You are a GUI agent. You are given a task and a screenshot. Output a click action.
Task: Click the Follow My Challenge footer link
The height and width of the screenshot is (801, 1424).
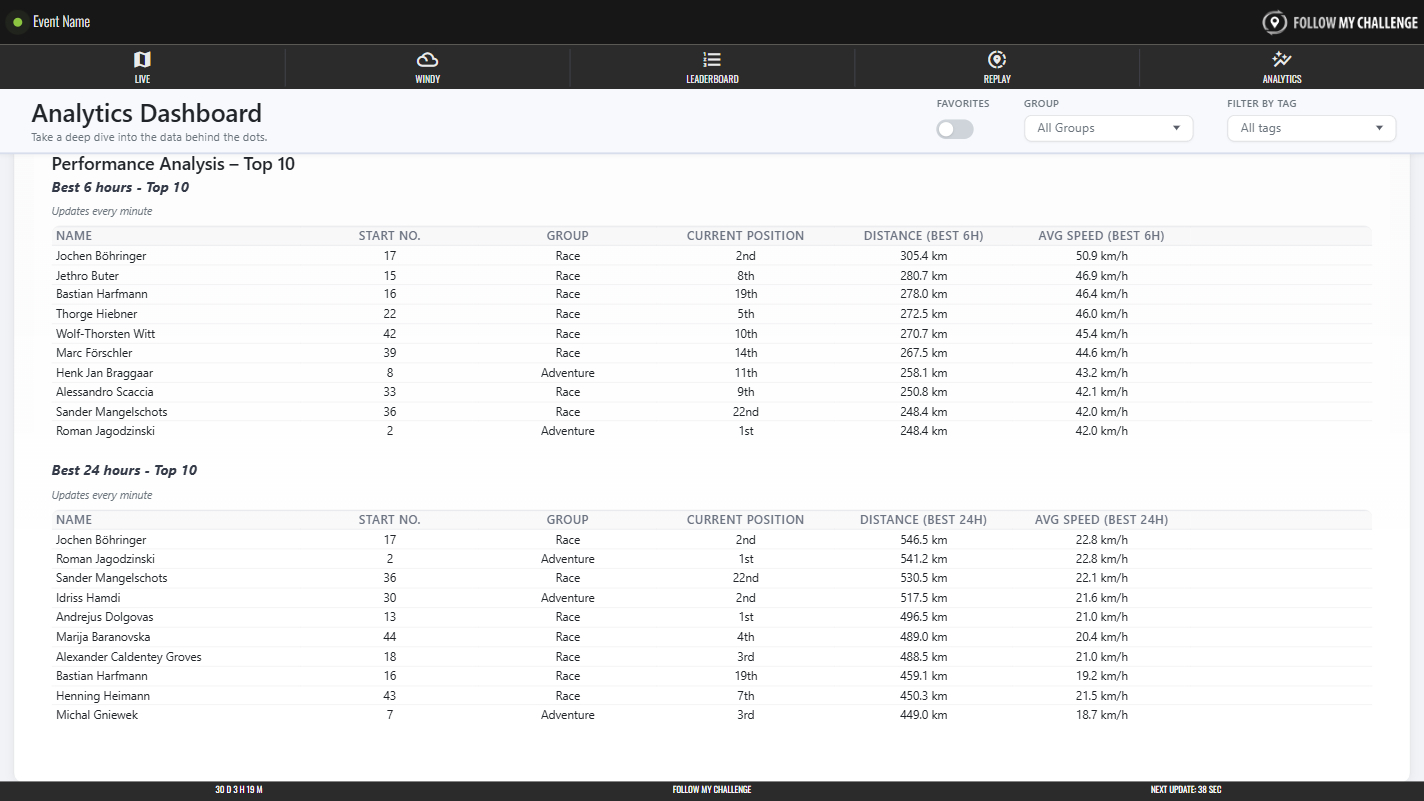tap(712, 790)
